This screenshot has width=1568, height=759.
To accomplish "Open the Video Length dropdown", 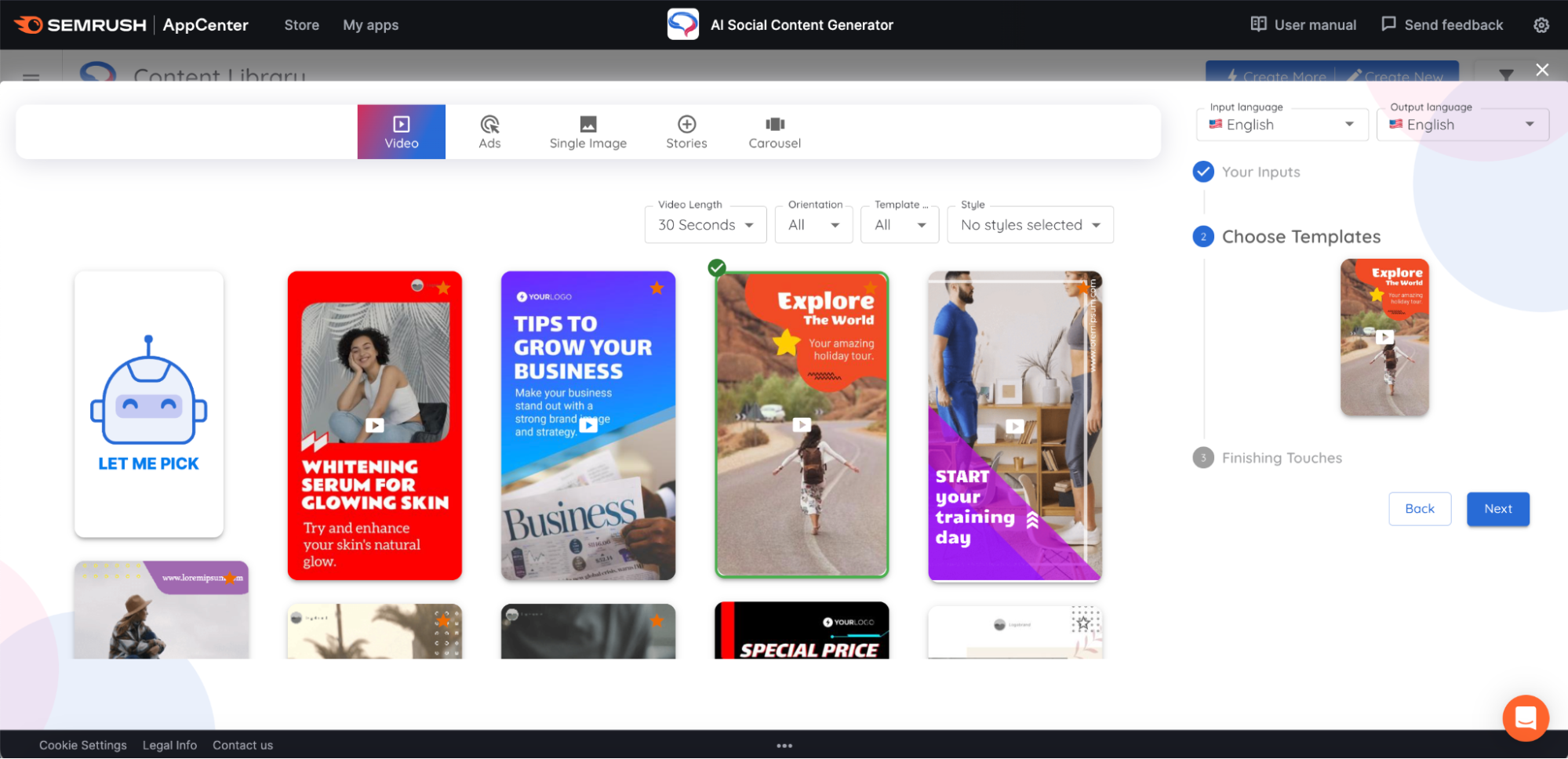I will coord(704,224).
